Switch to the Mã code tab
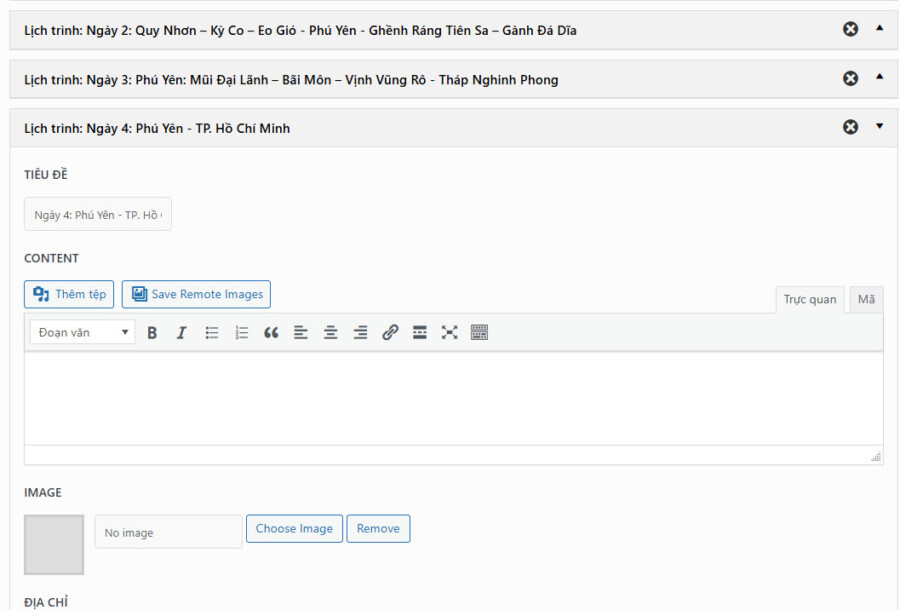900x610 pixels. coord(865,299)
